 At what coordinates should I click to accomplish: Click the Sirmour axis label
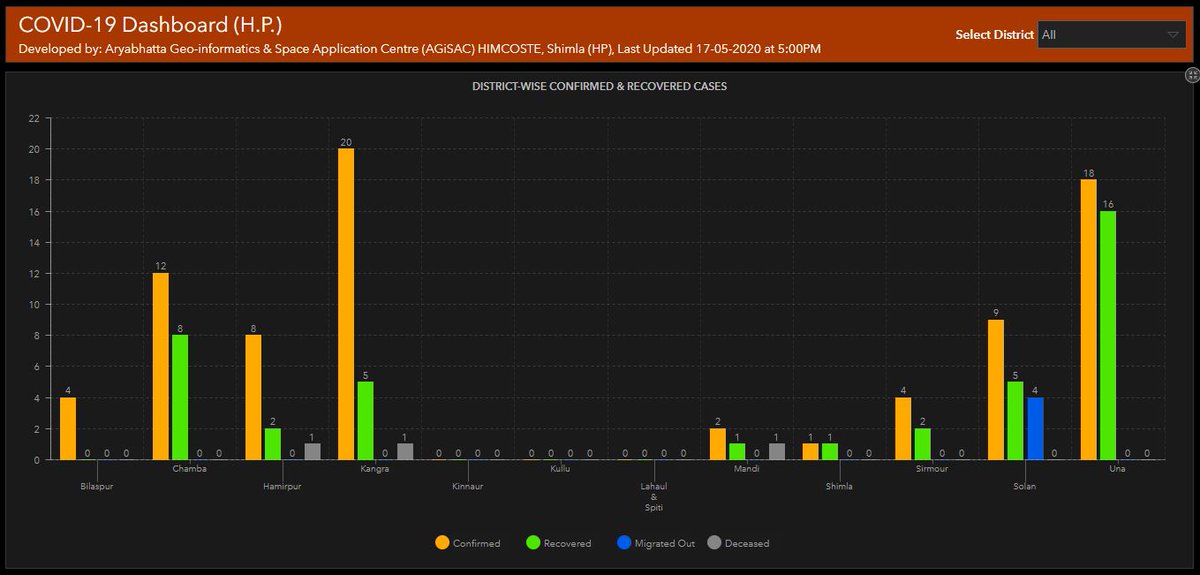pyautogui.click(x=933, y=468)
